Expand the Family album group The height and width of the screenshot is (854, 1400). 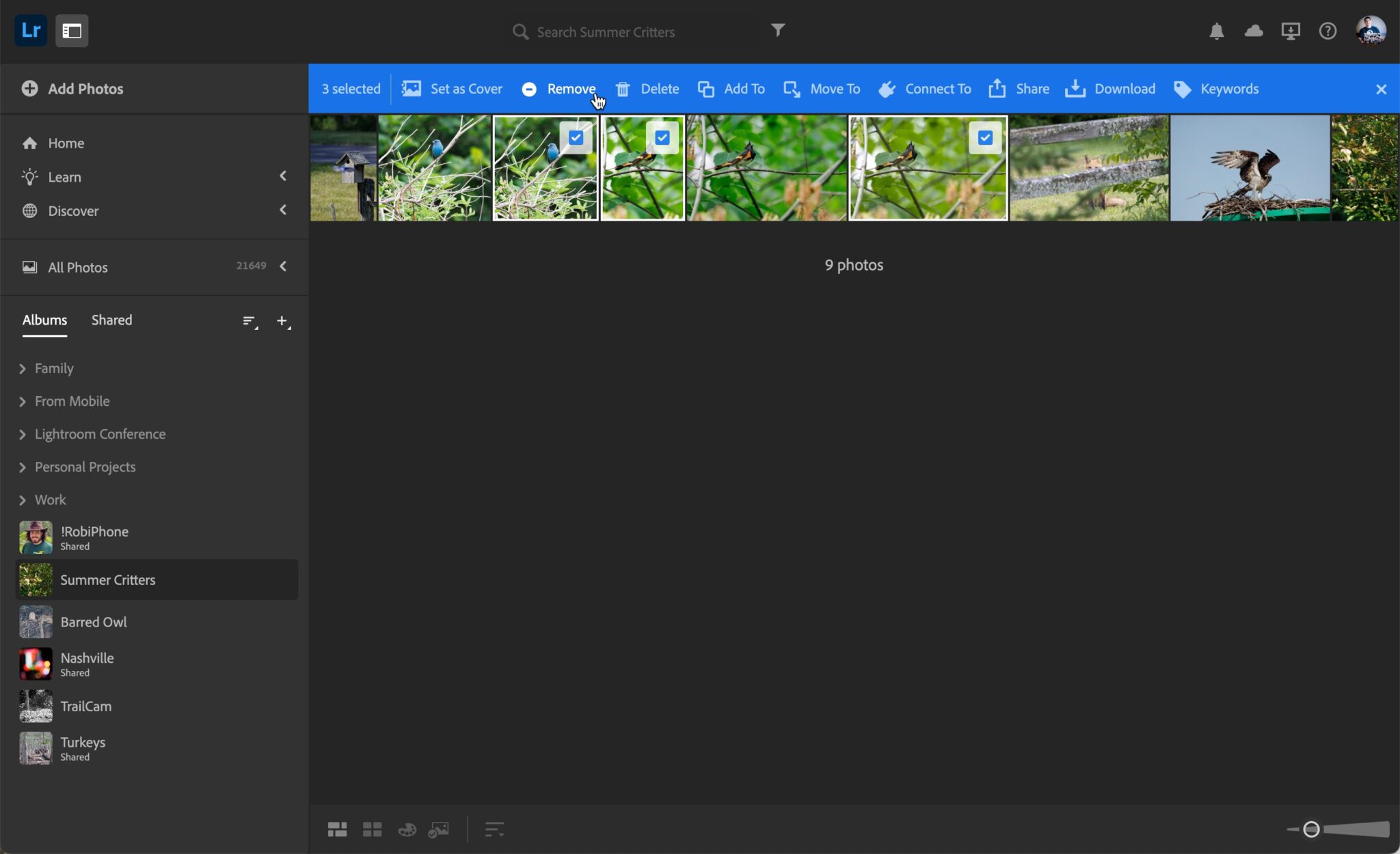coord(21,368)
